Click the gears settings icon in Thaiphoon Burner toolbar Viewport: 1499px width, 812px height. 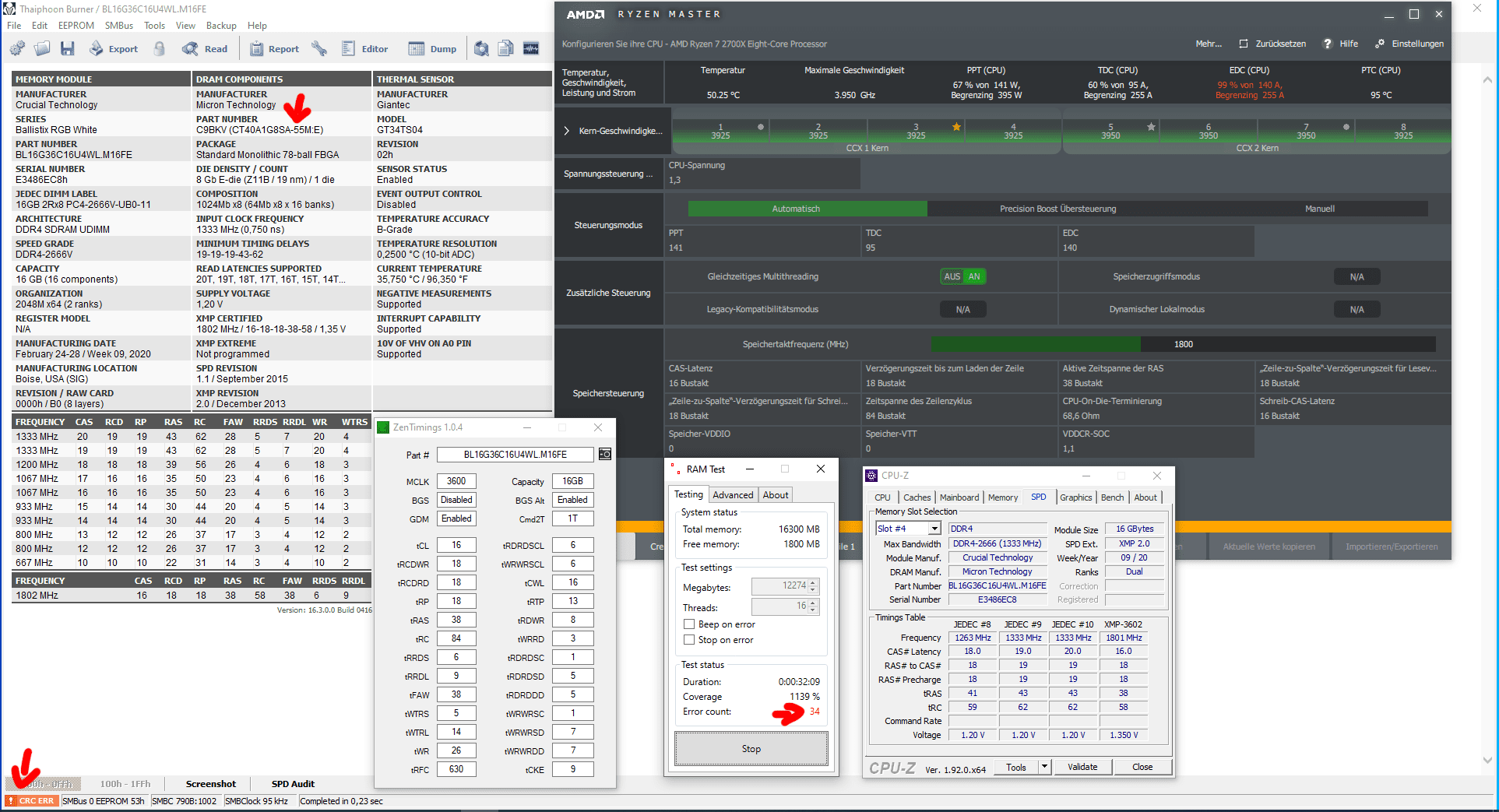pyautogui.click(x=17, y=48)
